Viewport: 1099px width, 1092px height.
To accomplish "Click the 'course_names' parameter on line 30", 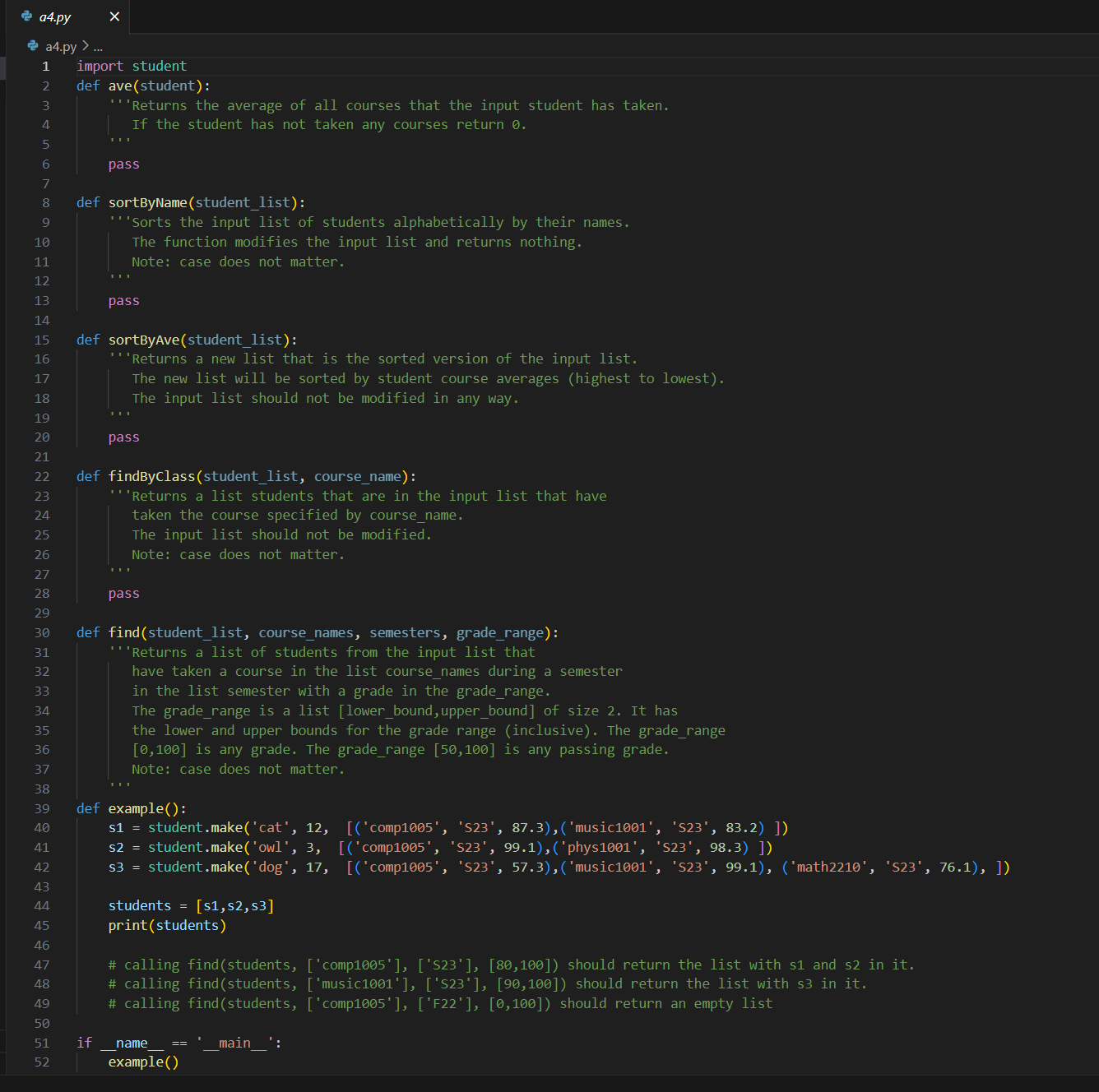I will (x=306, y=632).
